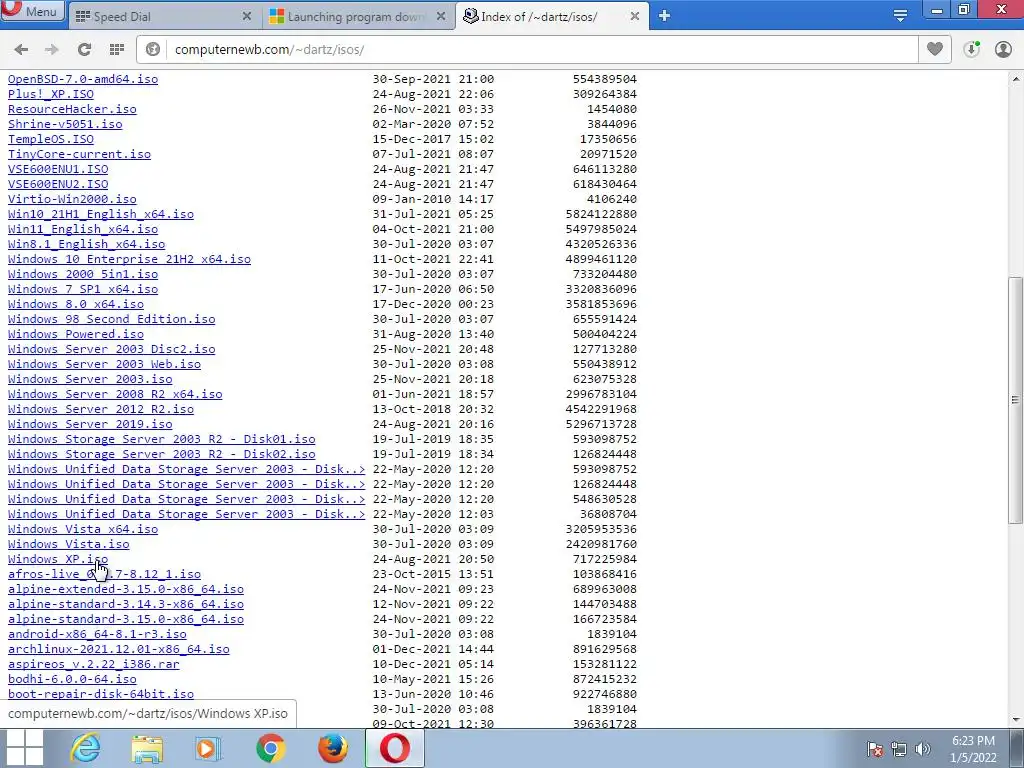Launch Google Chrome from taskbar
The height and width of the screenshot is (768, 1024).
click(270, 748)
